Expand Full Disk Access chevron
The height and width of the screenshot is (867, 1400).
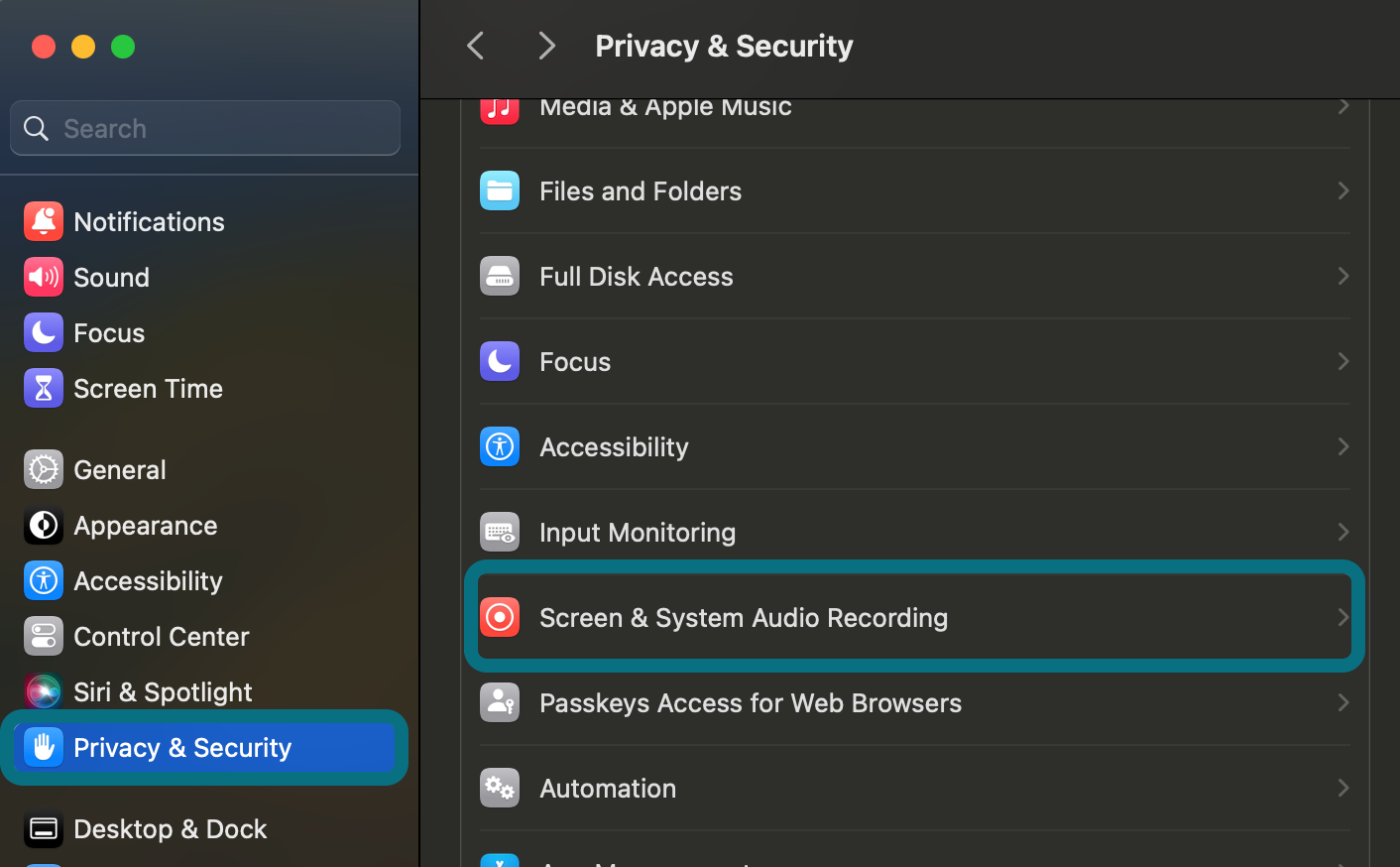click(x=1343, y=276)
